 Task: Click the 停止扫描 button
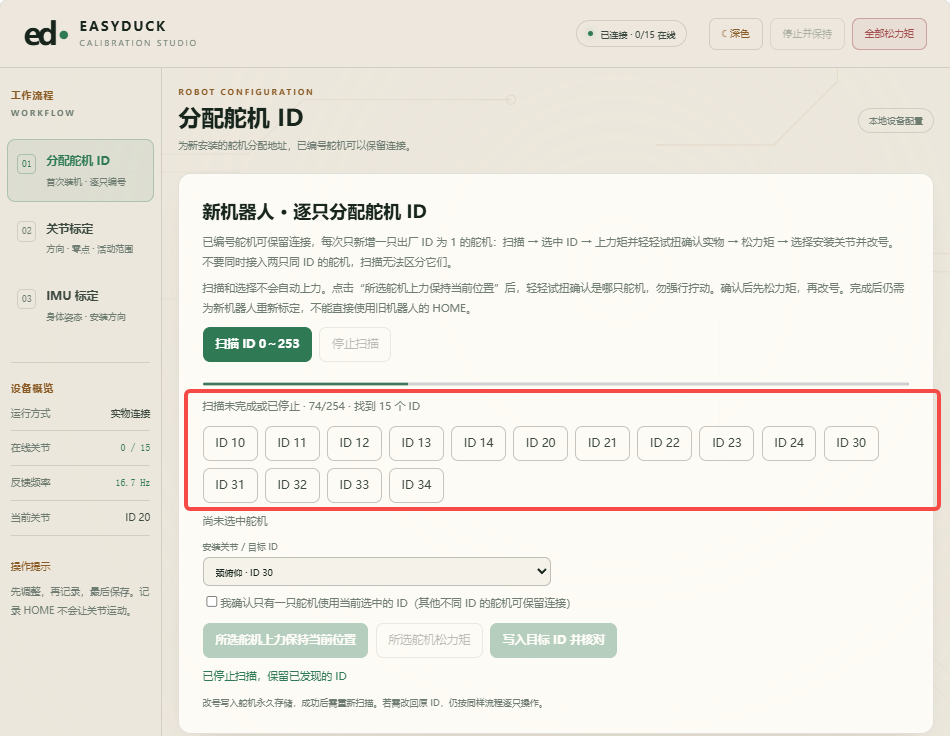point(355,344)
